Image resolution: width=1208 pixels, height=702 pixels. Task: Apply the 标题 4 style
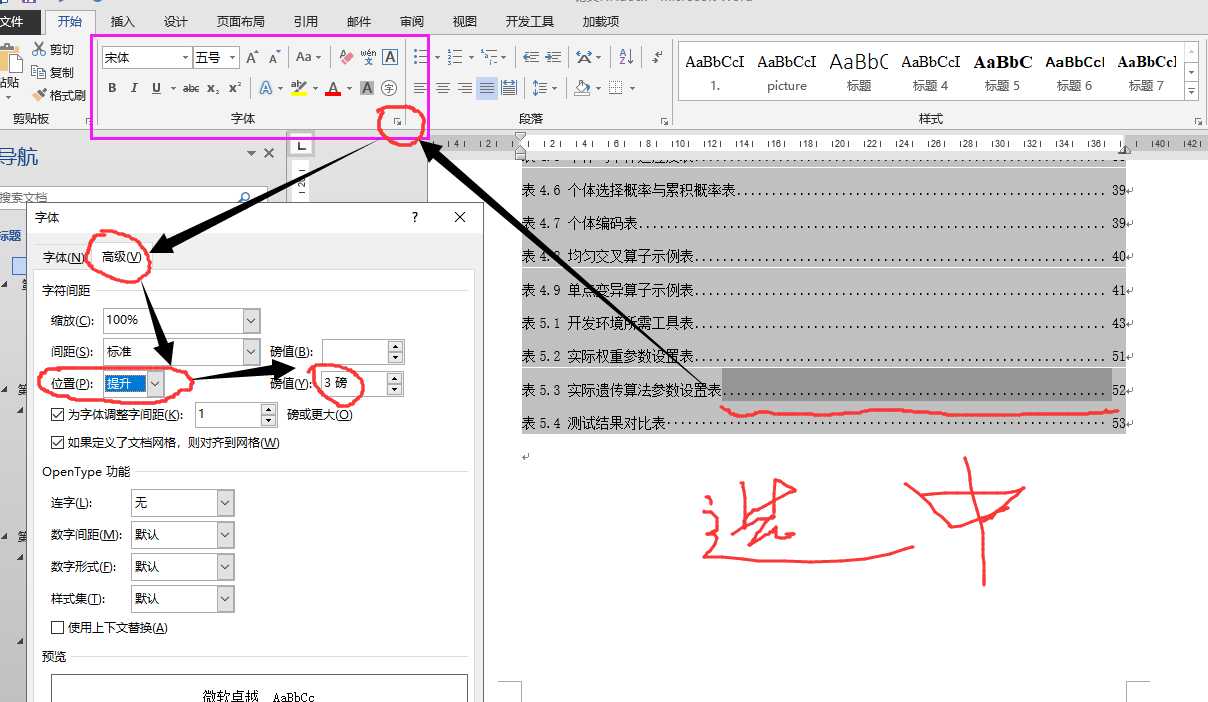pyautogui.click(x=930, y=72)
